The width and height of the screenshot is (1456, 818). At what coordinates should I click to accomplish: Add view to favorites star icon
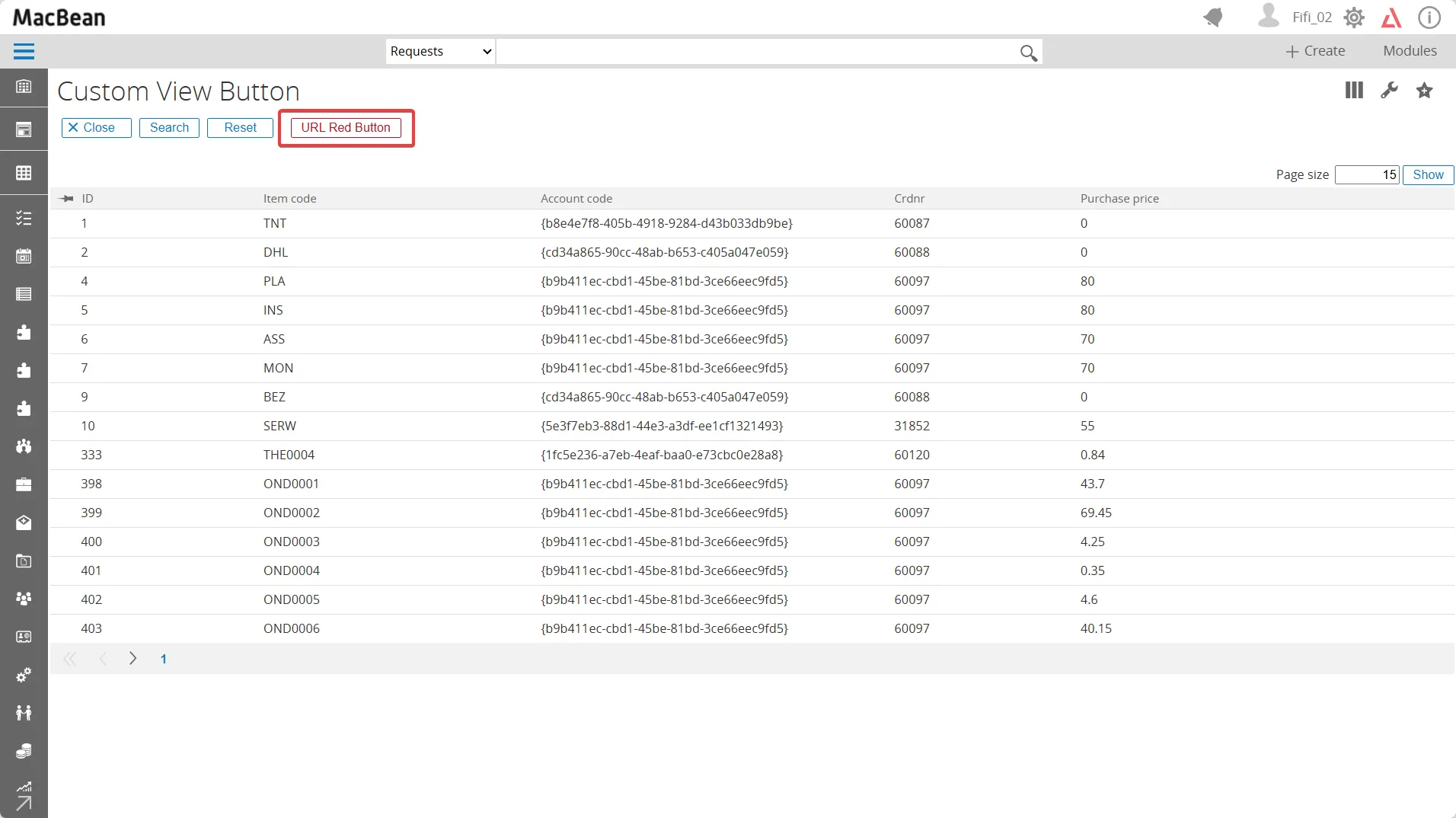click(1424, 91)
